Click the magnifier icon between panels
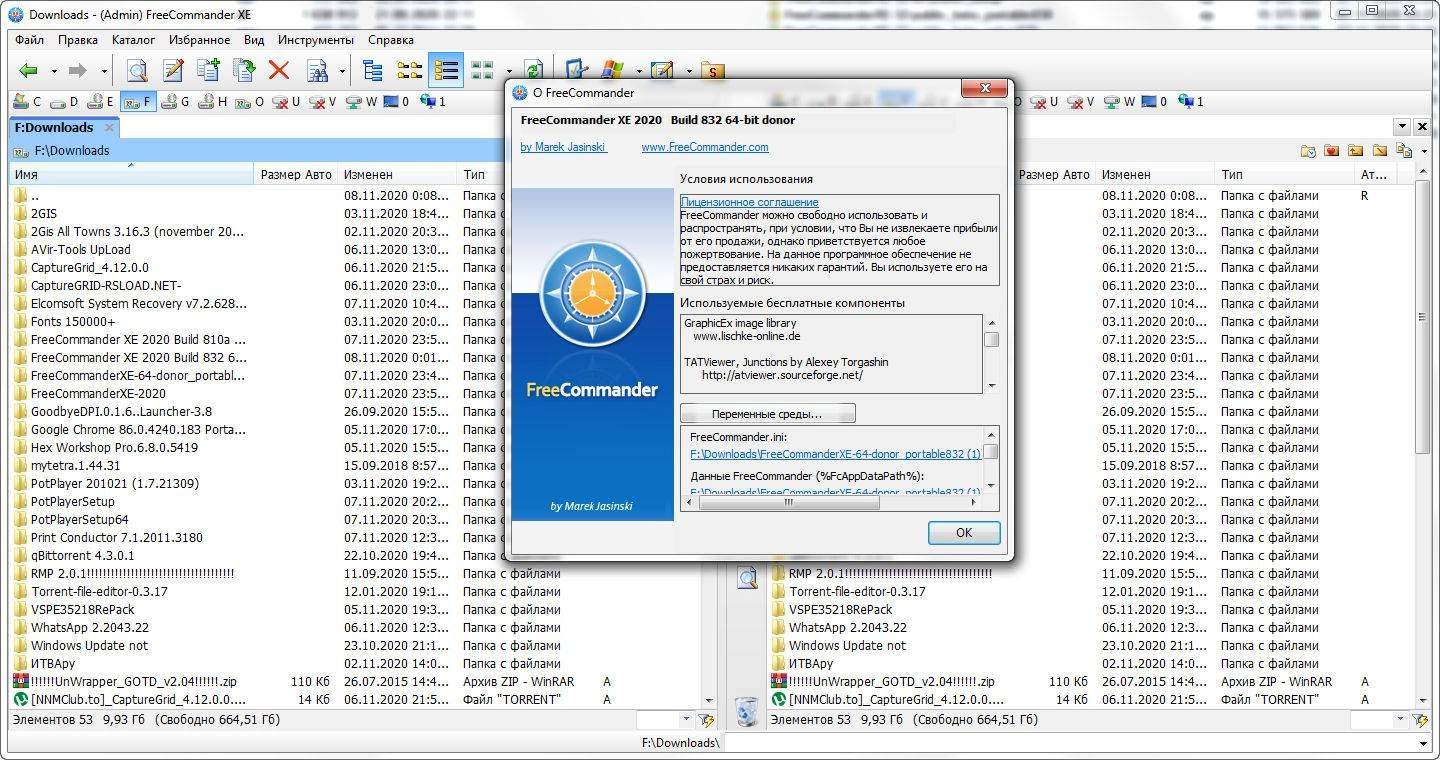Screen dimensions: 1440x760 point(747,578)
